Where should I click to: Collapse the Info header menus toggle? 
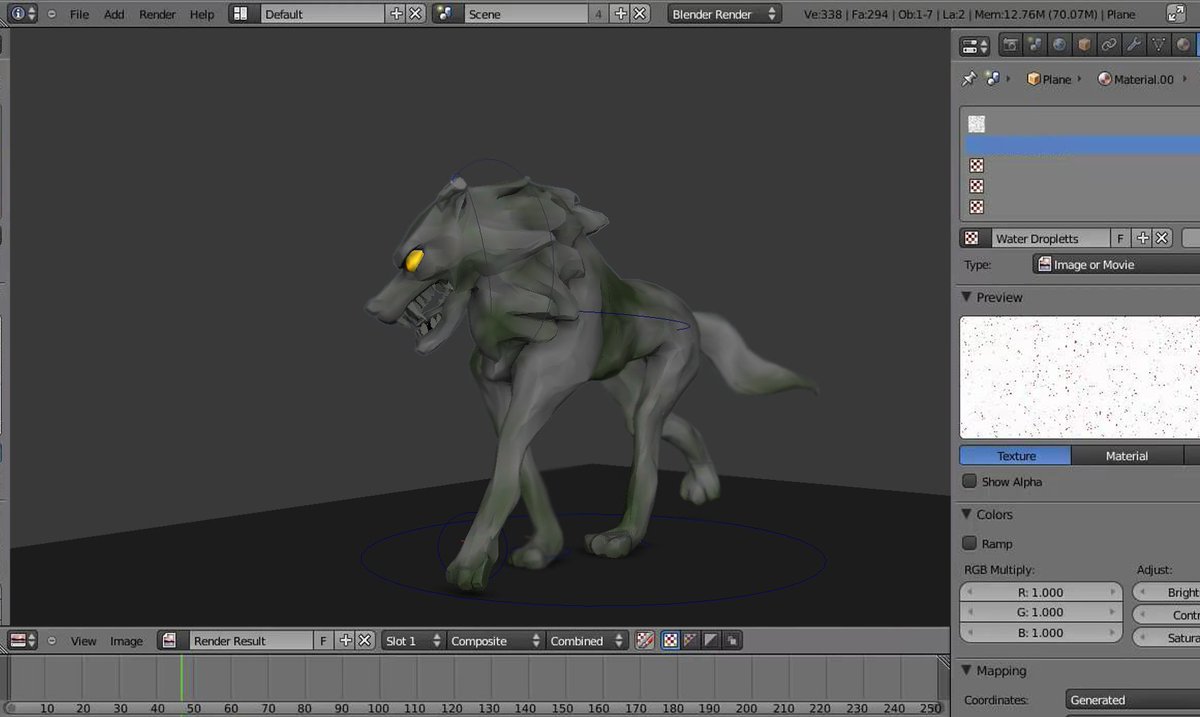click(x=52, y=14)
